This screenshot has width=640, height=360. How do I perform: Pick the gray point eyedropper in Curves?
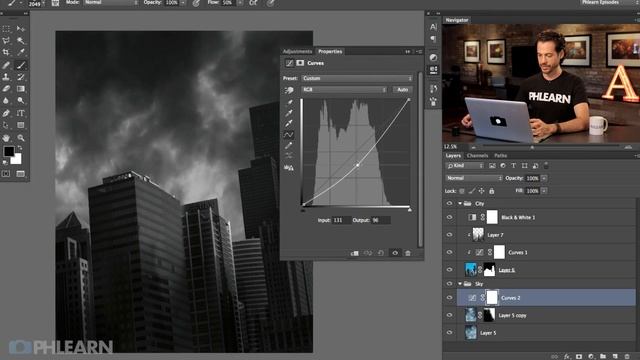289,113
